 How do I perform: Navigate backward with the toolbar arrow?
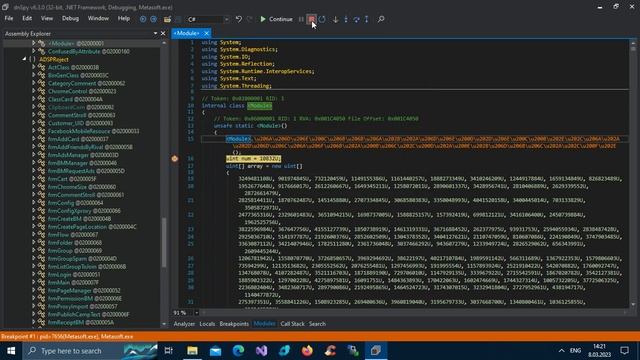(x=143, y=19)
